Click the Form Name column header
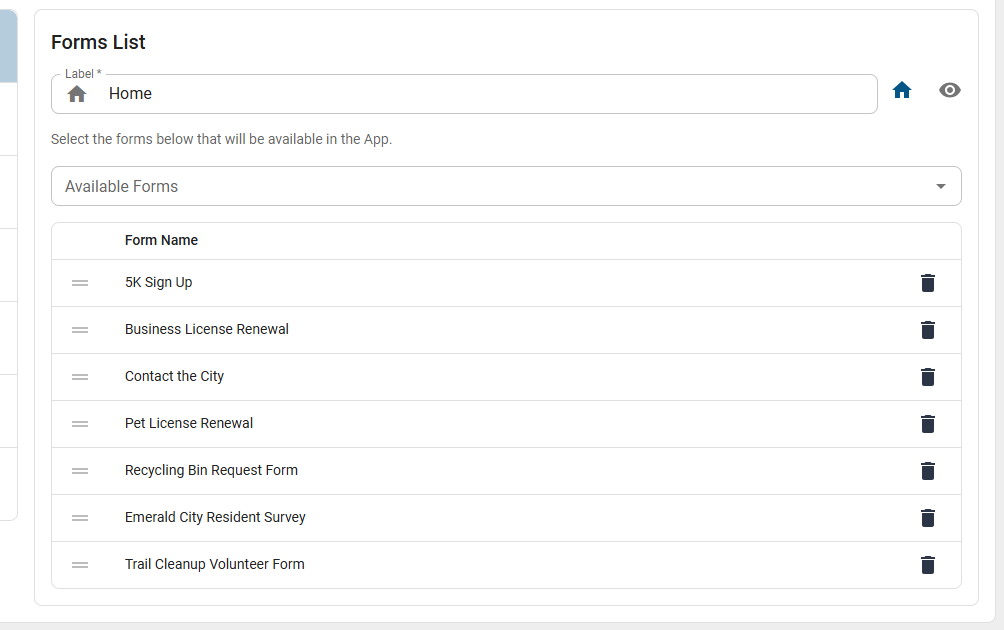 [161, 240]
